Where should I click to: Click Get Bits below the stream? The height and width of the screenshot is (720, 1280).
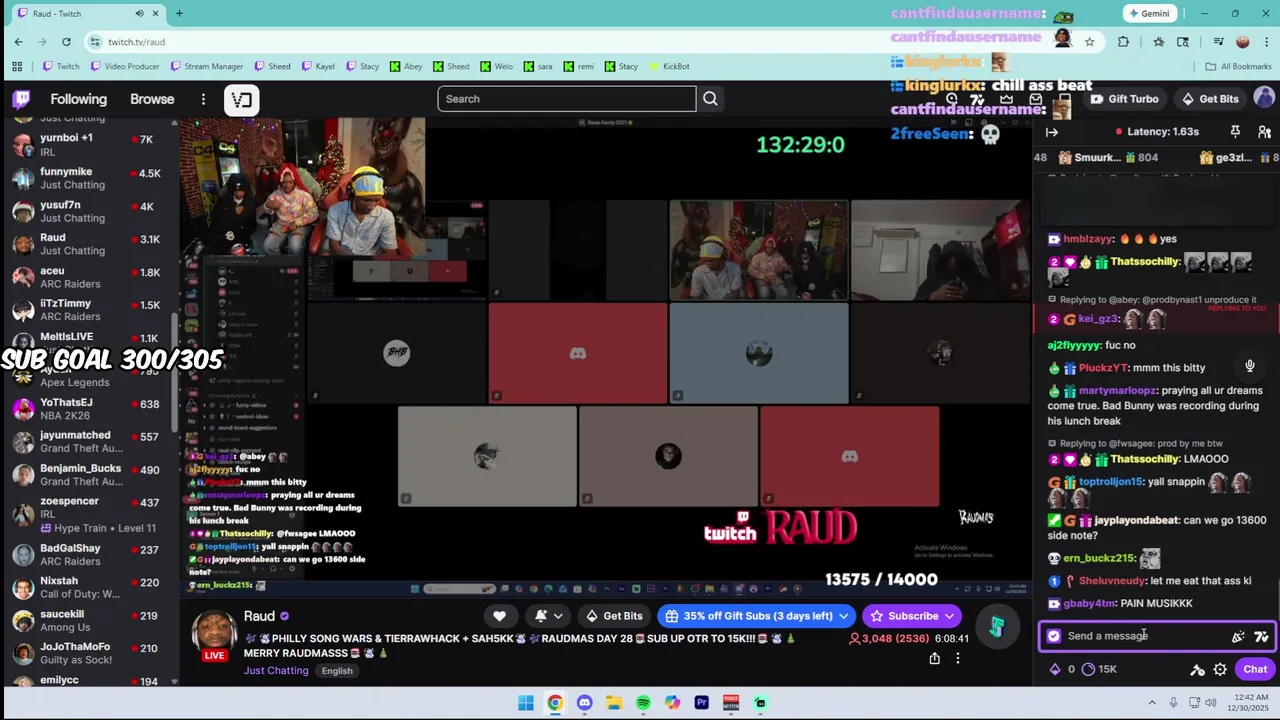coord(613,616)
